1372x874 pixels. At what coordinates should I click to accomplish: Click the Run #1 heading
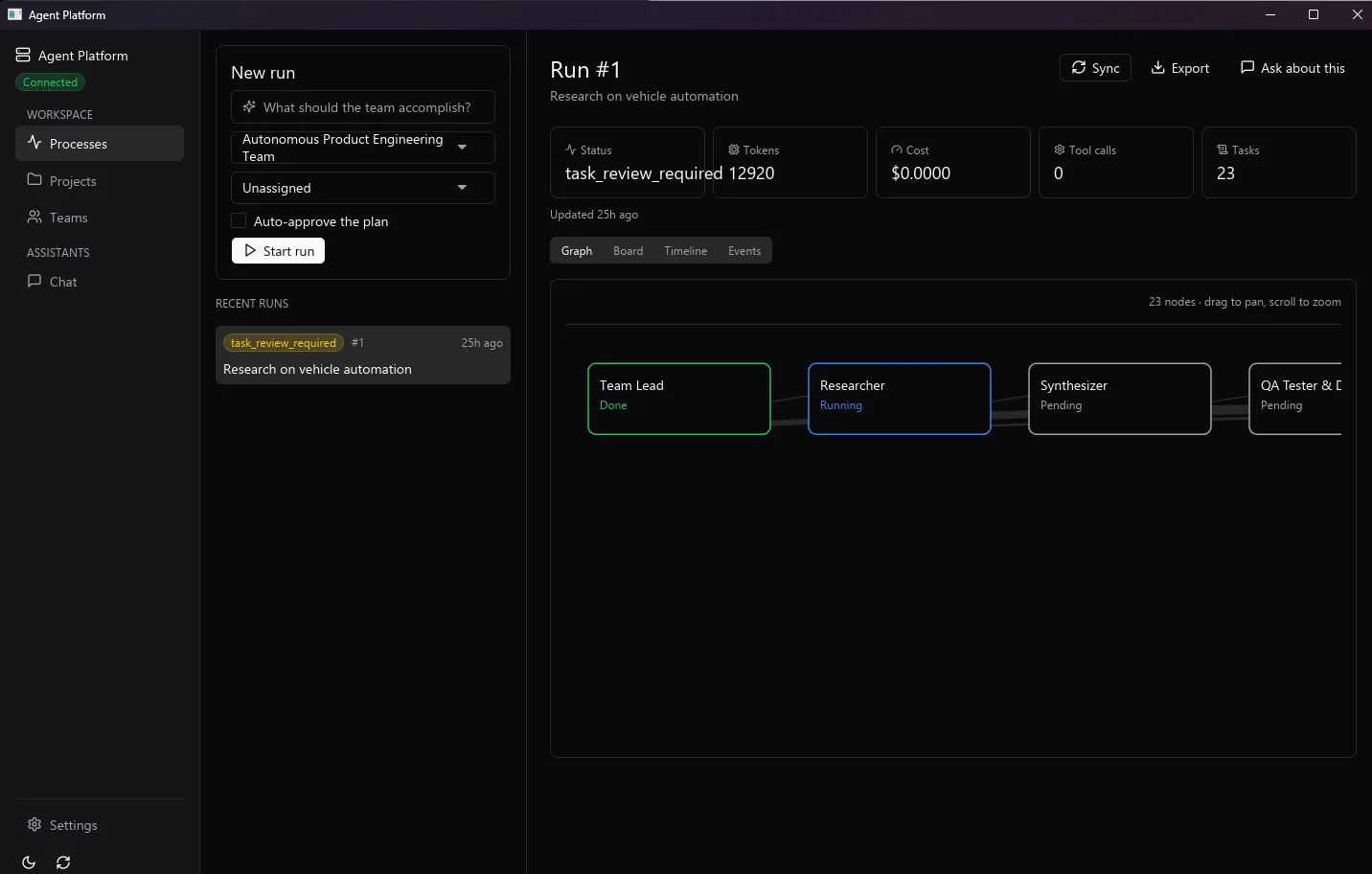tap(585, 70)
